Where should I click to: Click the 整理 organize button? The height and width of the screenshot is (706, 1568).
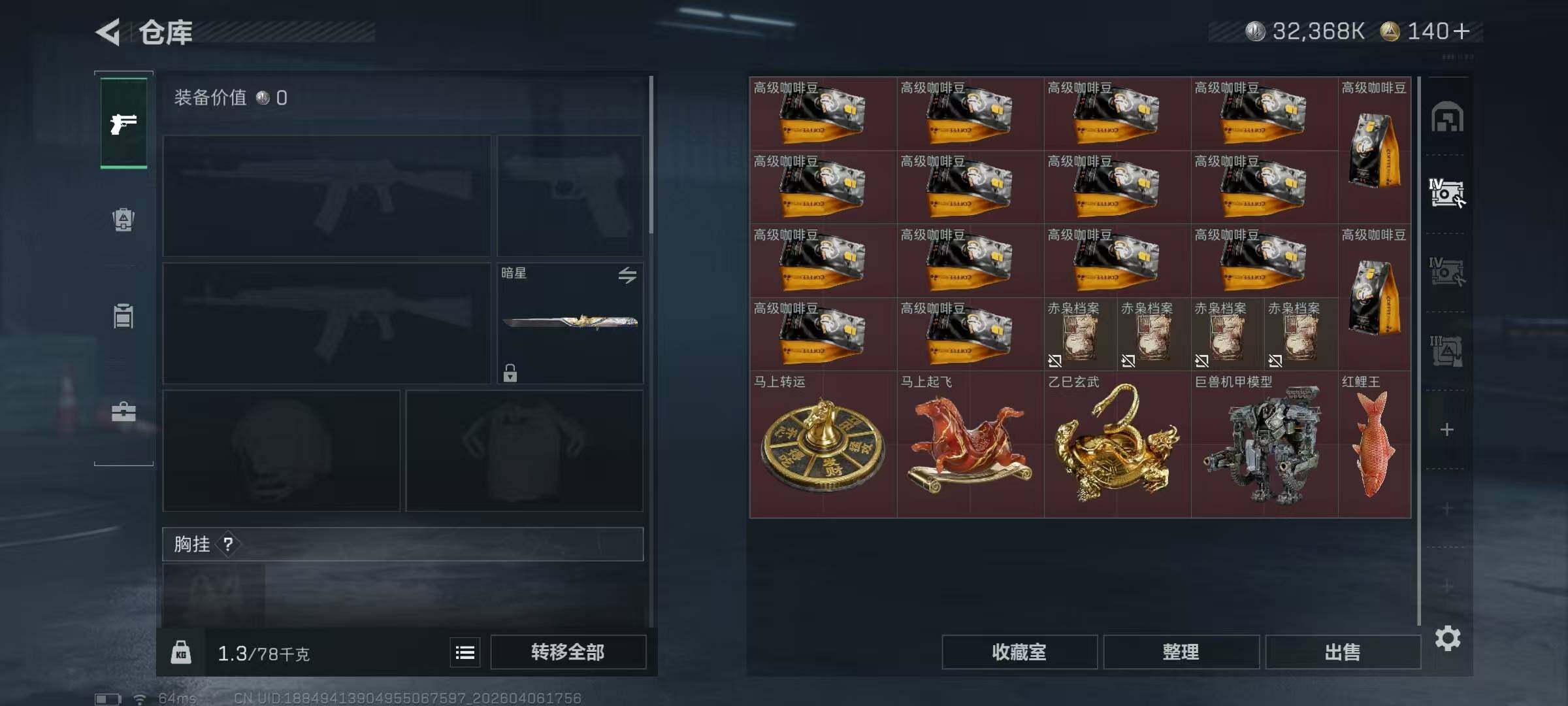[1181, 652]
